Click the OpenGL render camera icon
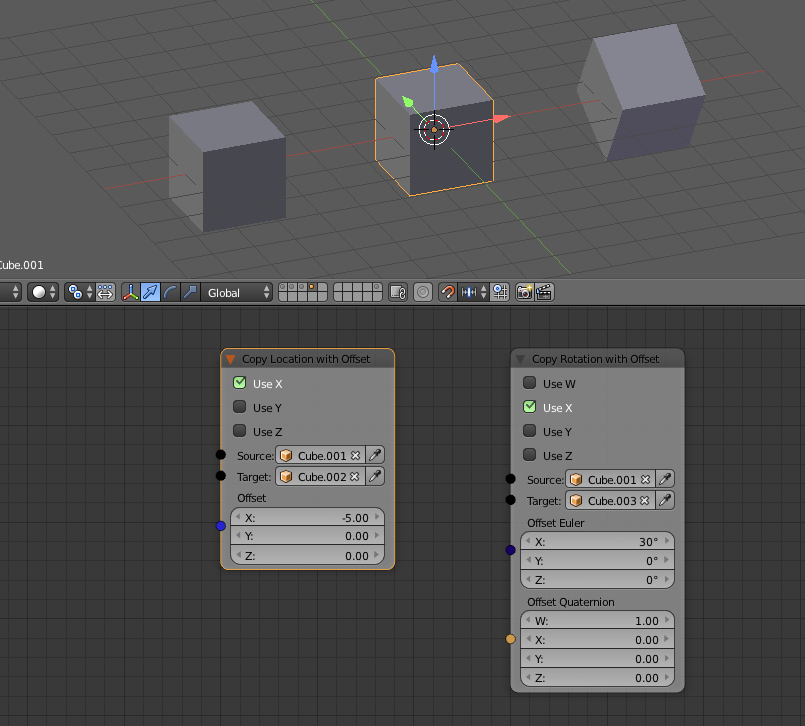This screenshot has width=805, height=726. [x=523, y=293]
